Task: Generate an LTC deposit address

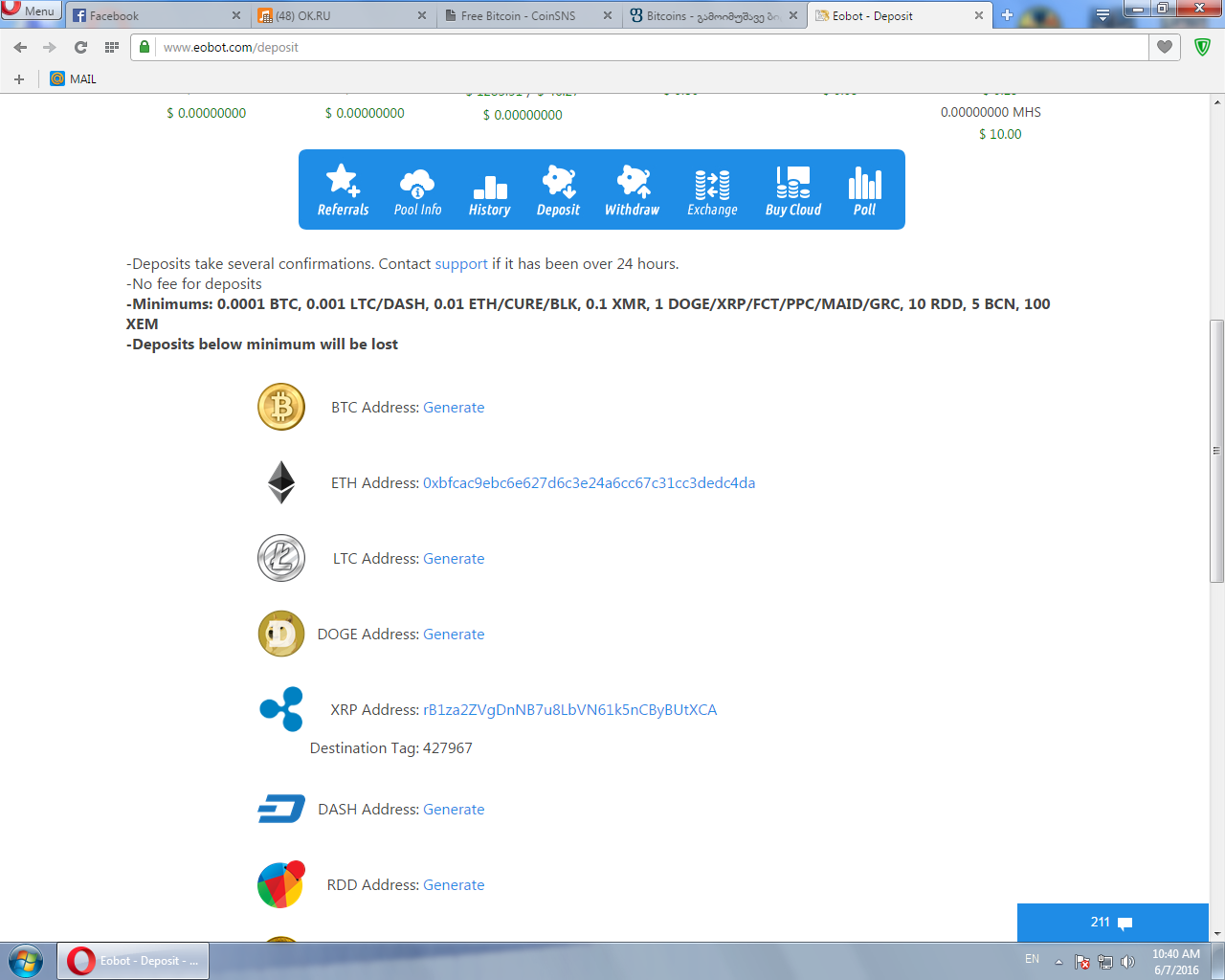Action: pos(454,558)
